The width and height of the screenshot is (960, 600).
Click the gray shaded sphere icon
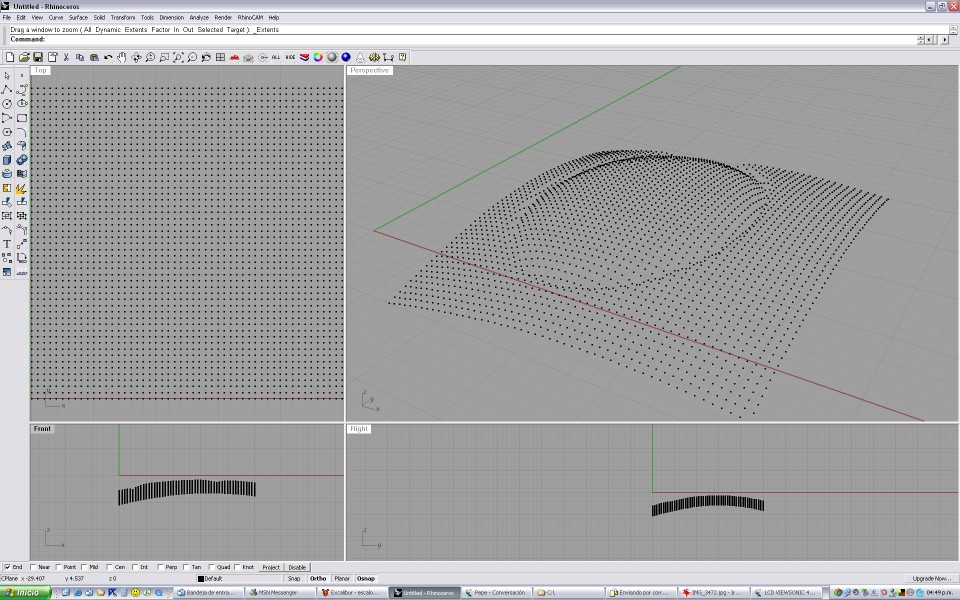pos(332,57)
